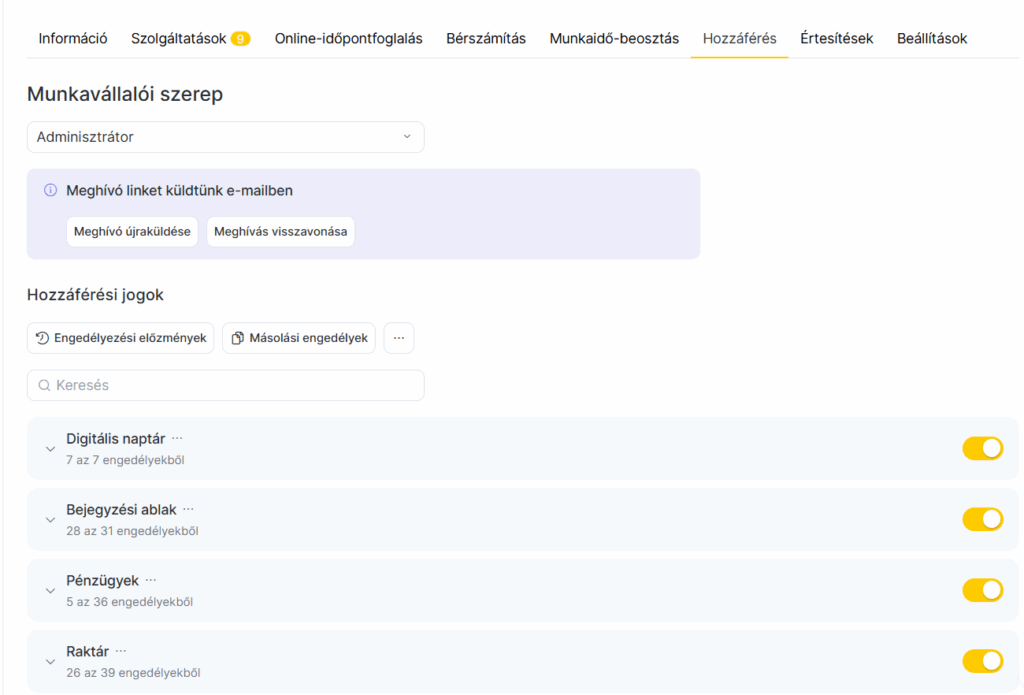1024x695 pixels.
Task: Click the yellow 9 badge on Szolgáltatások
Action: (x=240, y=39)
